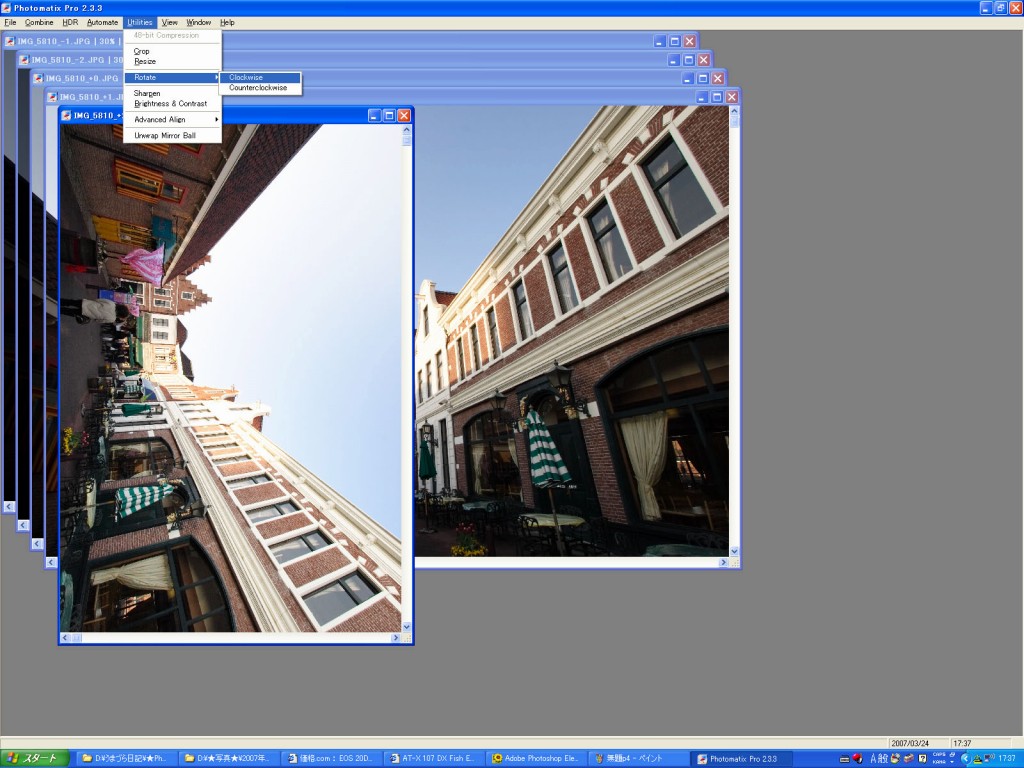This screenshot has width=1024, height=768.
Task: Click the IMG_5810_+0.JPG window's scroll-left arrow
Action: [x=37, y=543]
